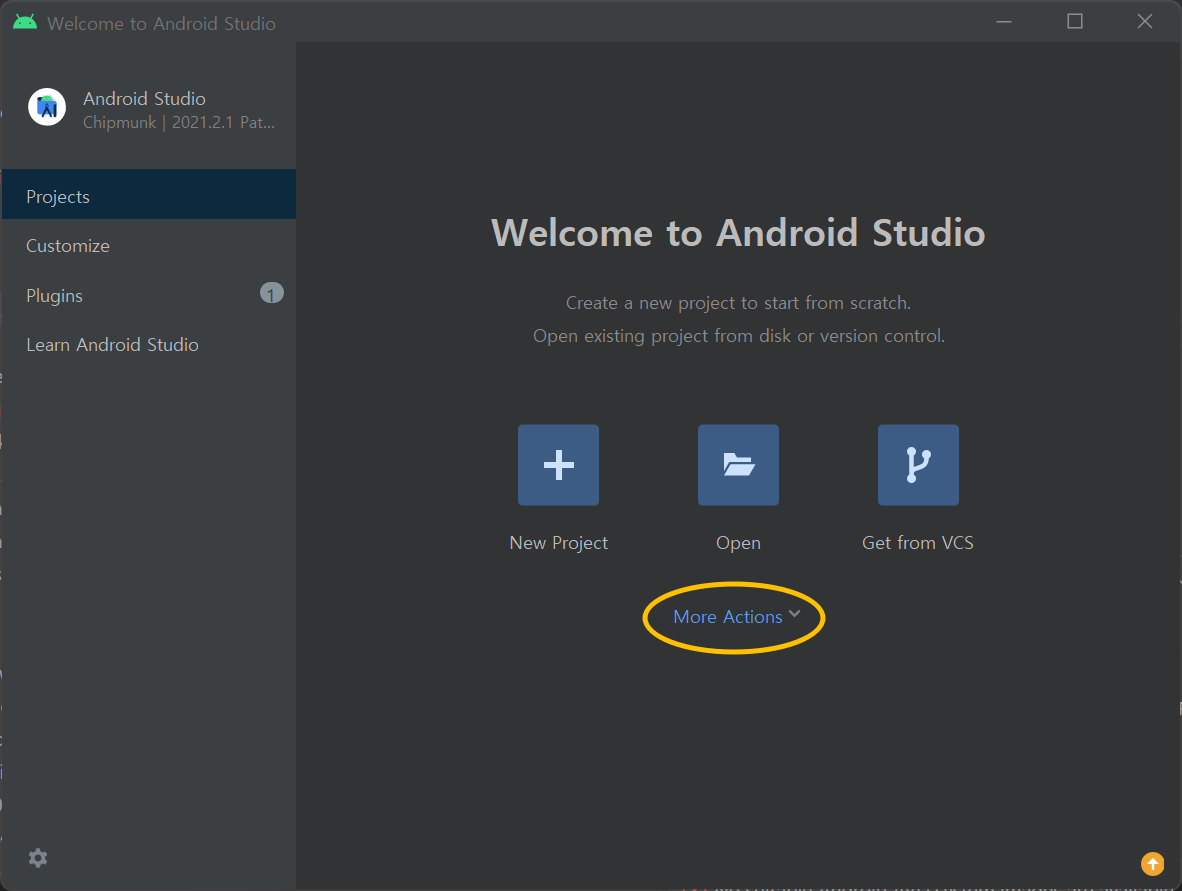The height and width of the screenshot is (891, 1182).
Task: Select the Projects tab
Action: (x=149, y=194)
